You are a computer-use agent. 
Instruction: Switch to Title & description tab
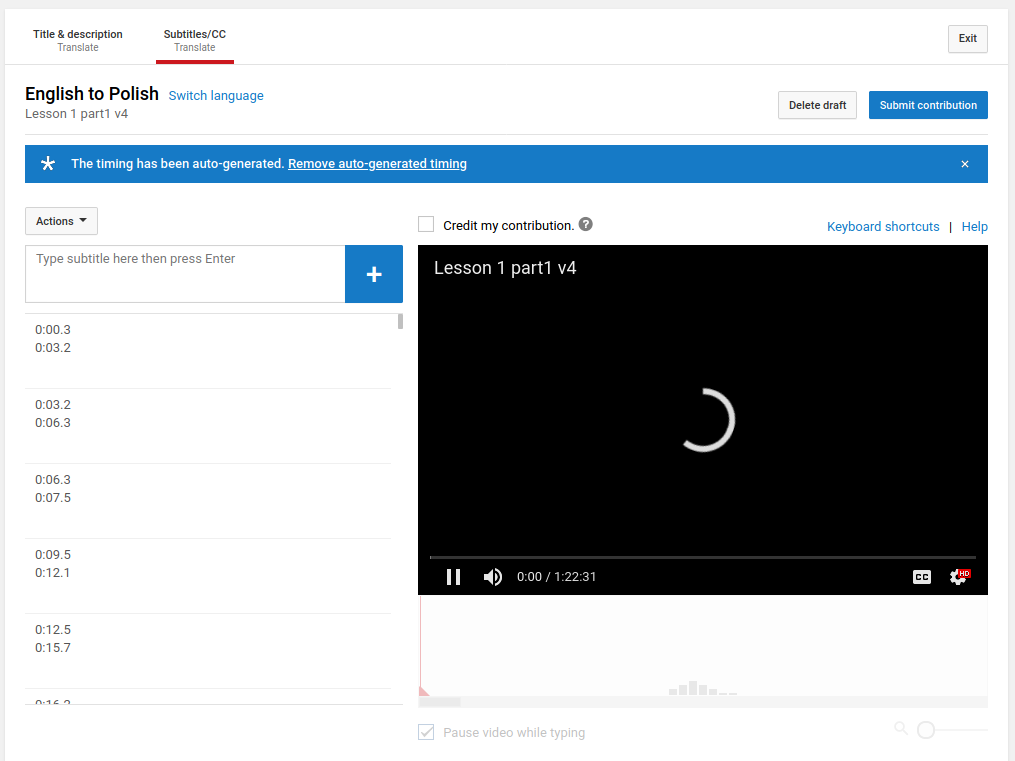[78, 40]
